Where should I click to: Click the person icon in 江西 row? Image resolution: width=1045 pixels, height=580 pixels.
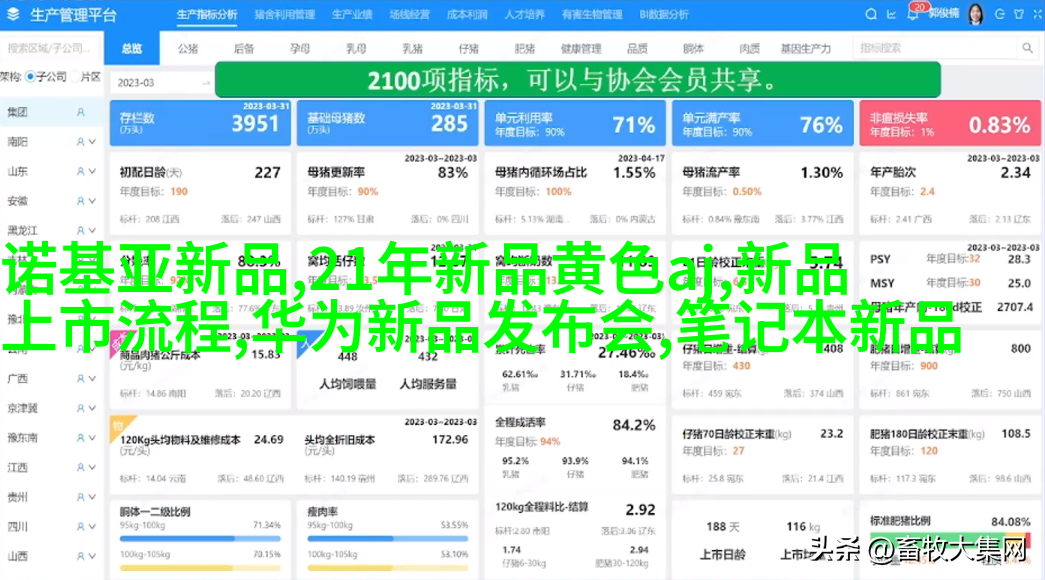[x=81, y=467]
